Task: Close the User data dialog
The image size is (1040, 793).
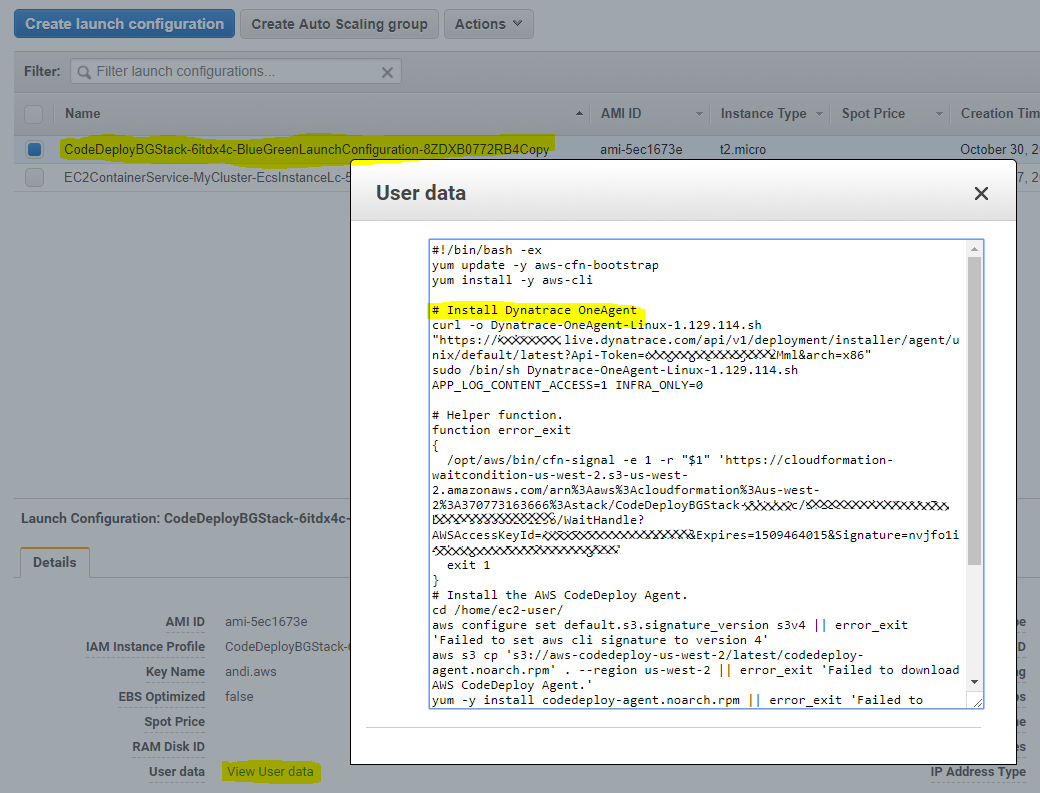Action: coord(981,194)
